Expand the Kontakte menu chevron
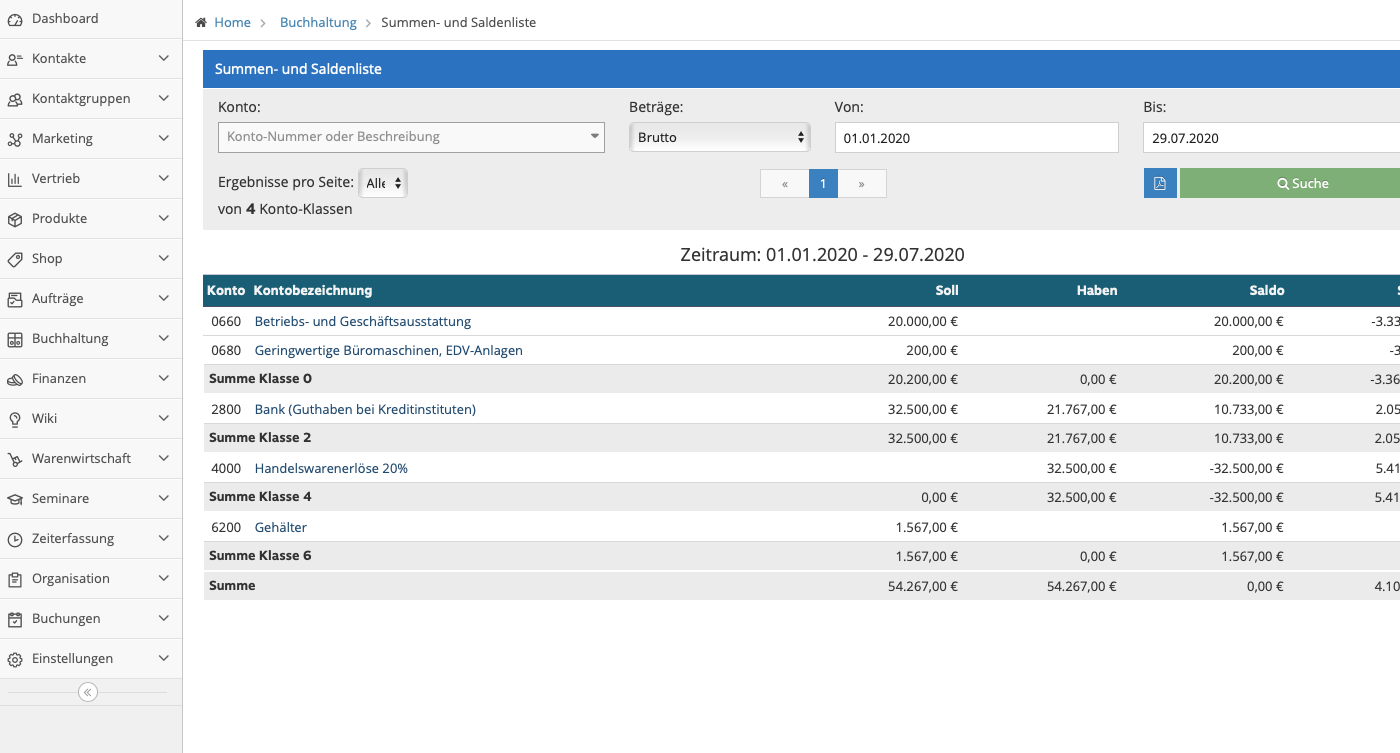Image resolution: width=1400 pixels, height=753 pixels. (164, 59)
